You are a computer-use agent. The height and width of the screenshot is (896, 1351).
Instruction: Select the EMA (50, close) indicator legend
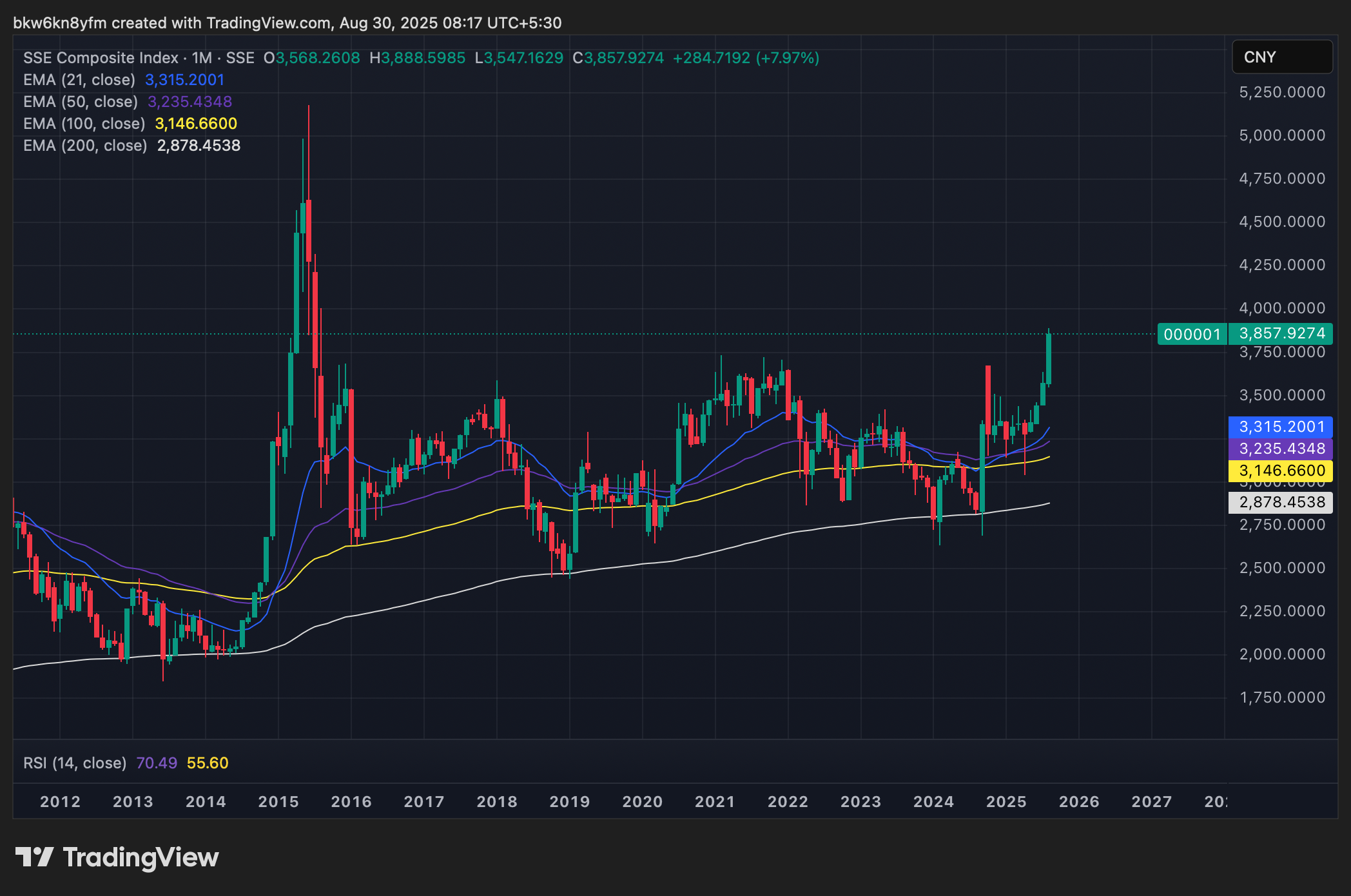pos(81,102)
